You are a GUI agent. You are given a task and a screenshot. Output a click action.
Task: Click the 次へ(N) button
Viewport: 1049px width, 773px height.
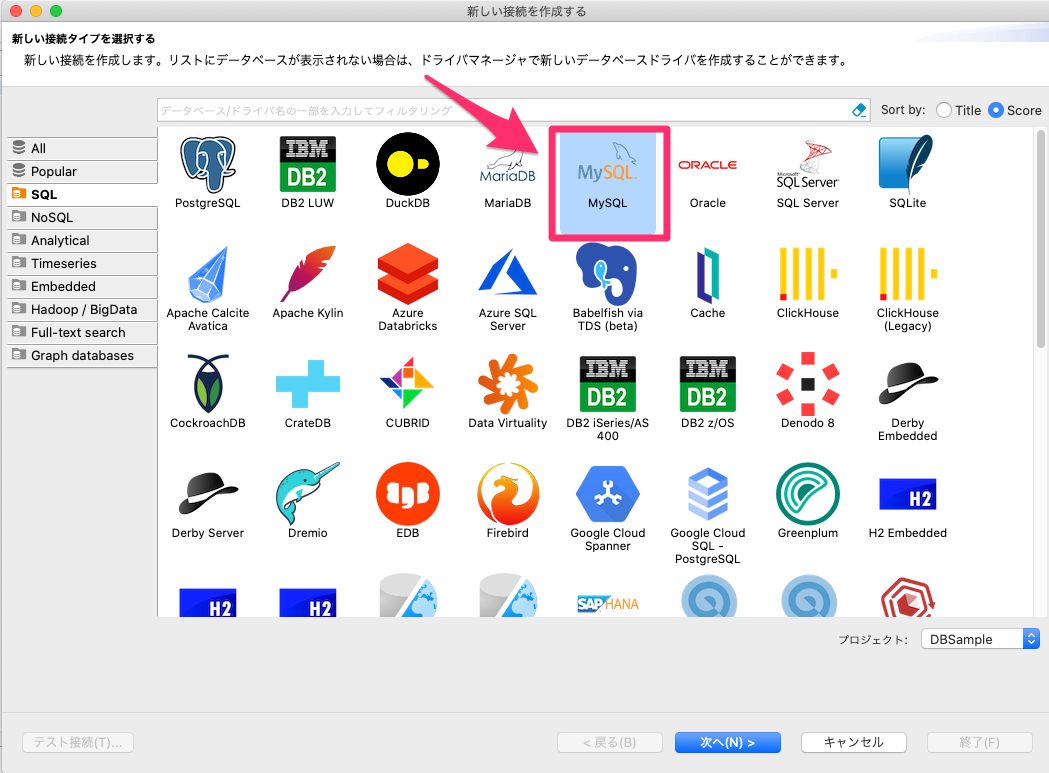pos(728,742)
